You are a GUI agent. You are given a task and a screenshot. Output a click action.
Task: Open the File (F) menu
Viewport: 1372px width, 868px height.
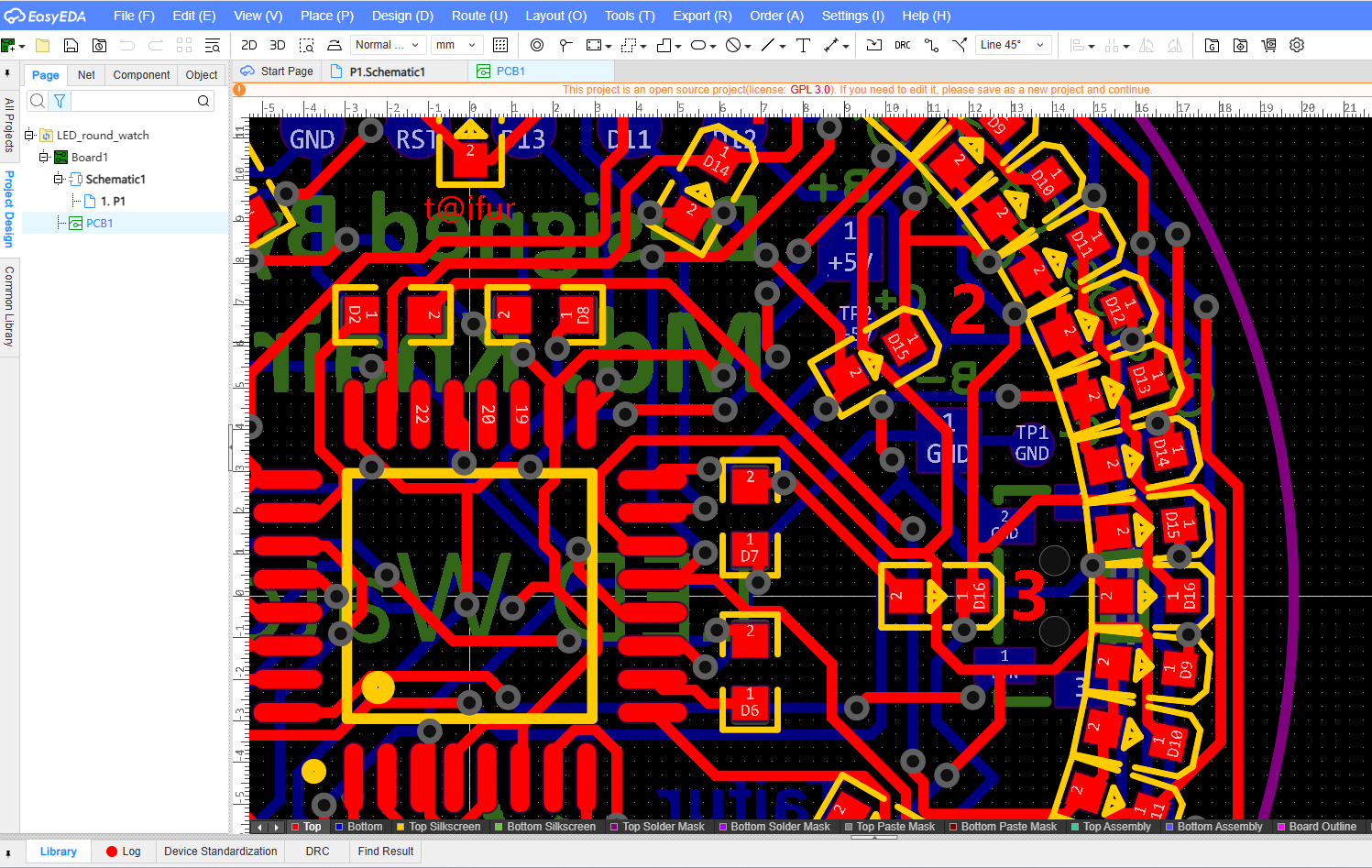[x=134, y=16]
